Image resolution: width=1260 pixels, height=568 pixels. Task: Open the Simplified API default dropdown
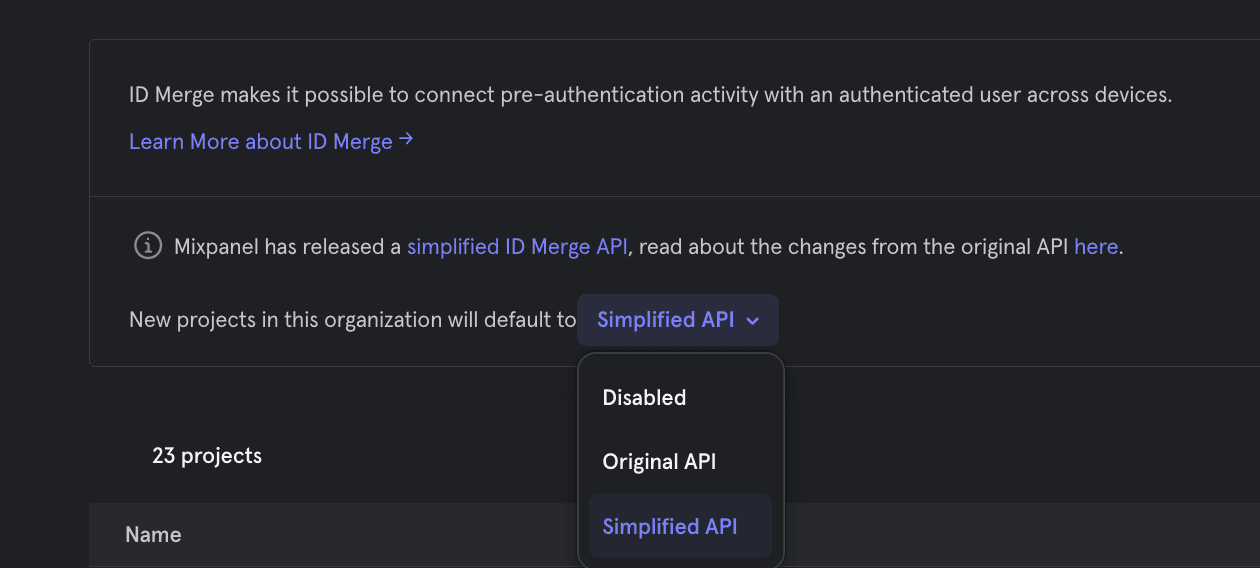coord(677,320)
